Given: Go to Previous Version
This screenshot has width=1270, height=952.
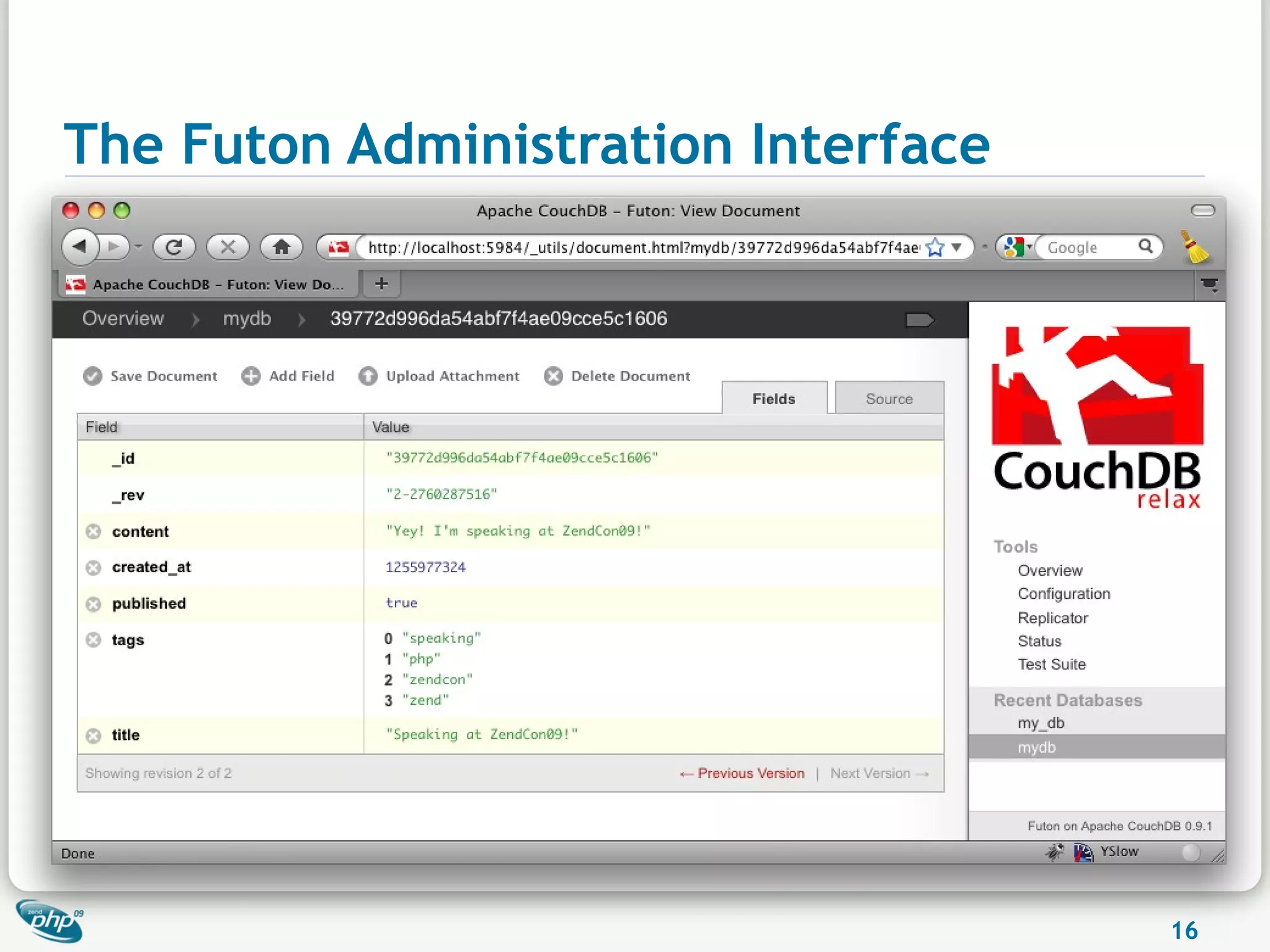Looking at the screenshot, I should click(x=742, y=773).
